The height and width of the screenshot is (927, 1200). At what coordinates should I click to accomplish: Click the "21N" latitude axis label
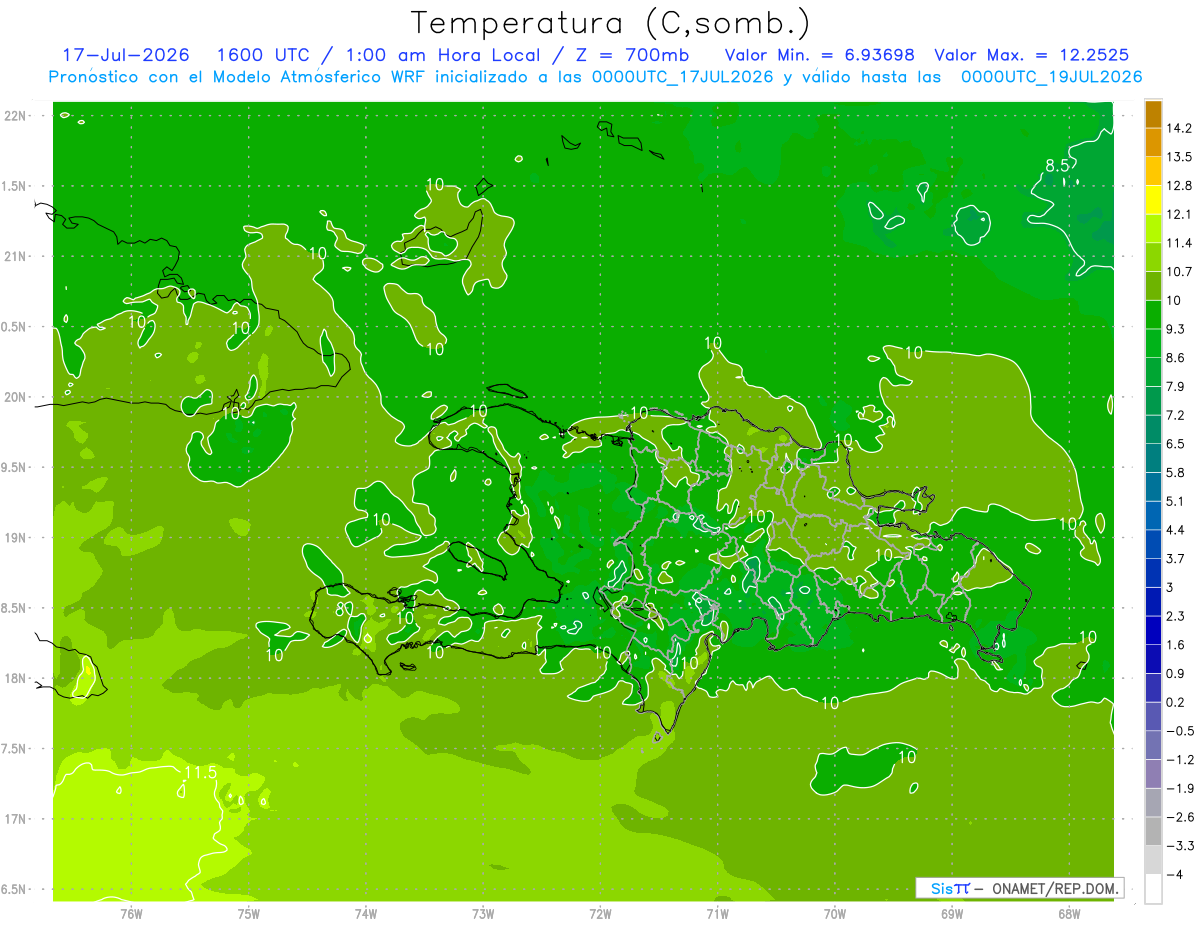point(15,256)
